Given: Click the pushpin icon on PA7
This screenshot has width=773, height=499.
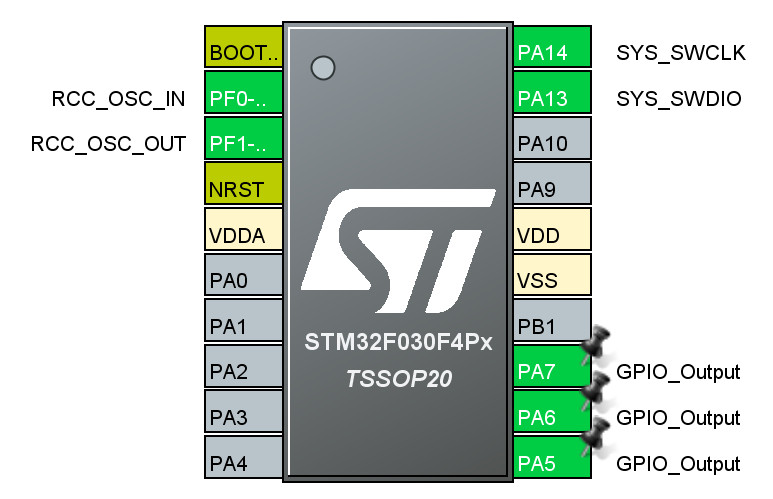Looking at the screenshot, I should [596, 344].
